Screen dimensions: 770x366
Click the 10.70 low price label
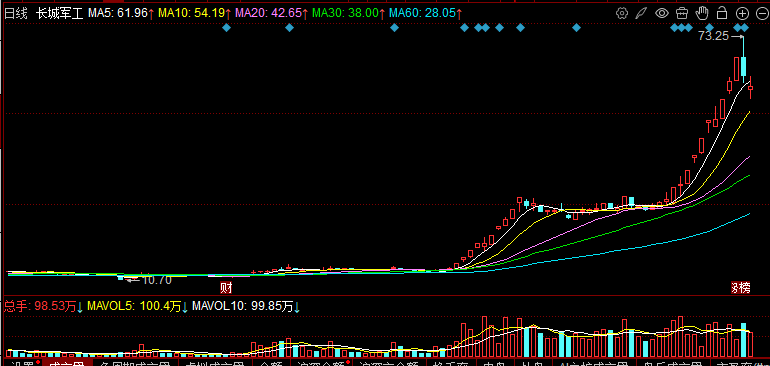(x=156, y=281)
